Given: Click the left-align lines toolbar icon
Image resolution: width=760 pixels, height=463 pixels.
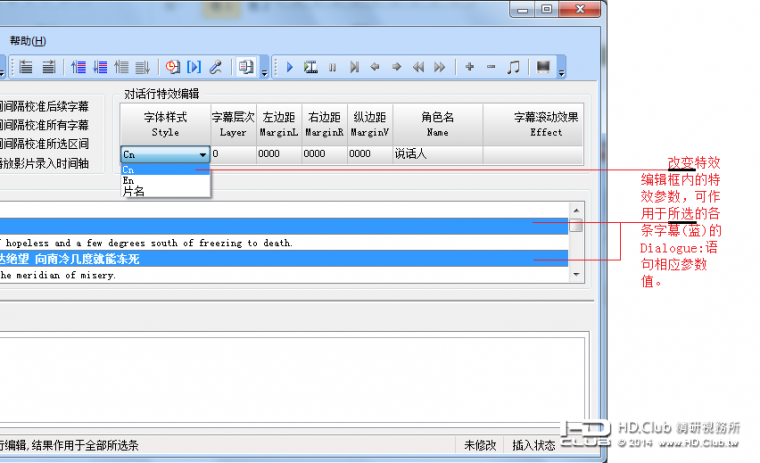Looking at the screenshot, I should [26, 67].
